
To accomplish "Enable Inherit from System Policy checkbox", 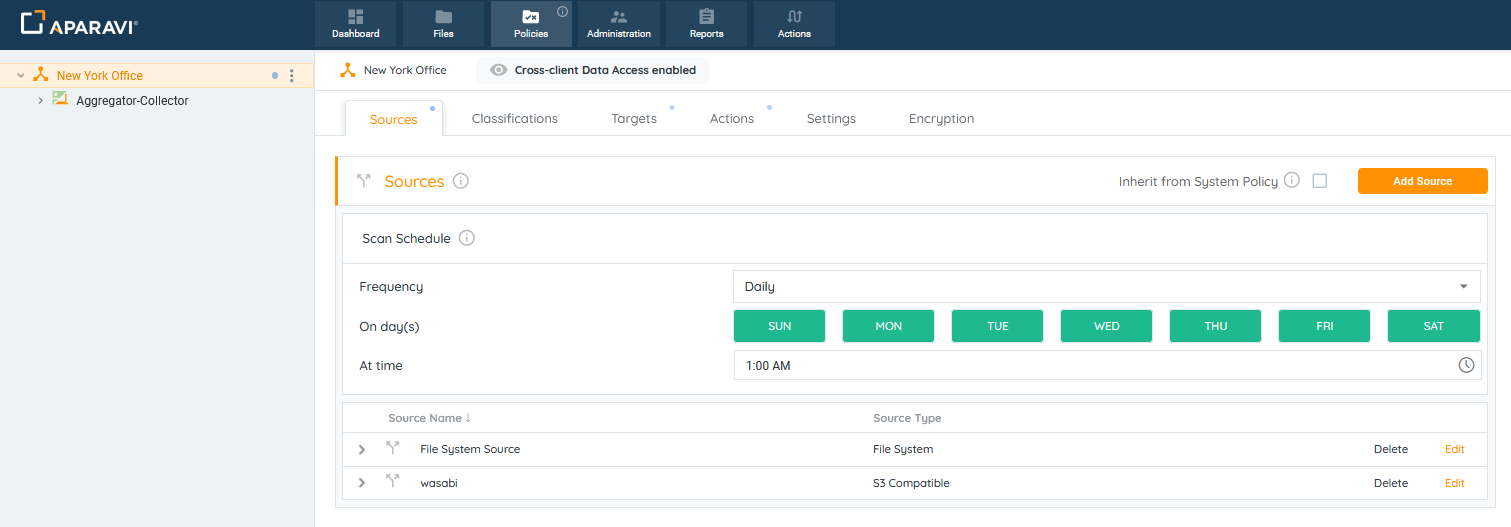I will point(1319,181).
